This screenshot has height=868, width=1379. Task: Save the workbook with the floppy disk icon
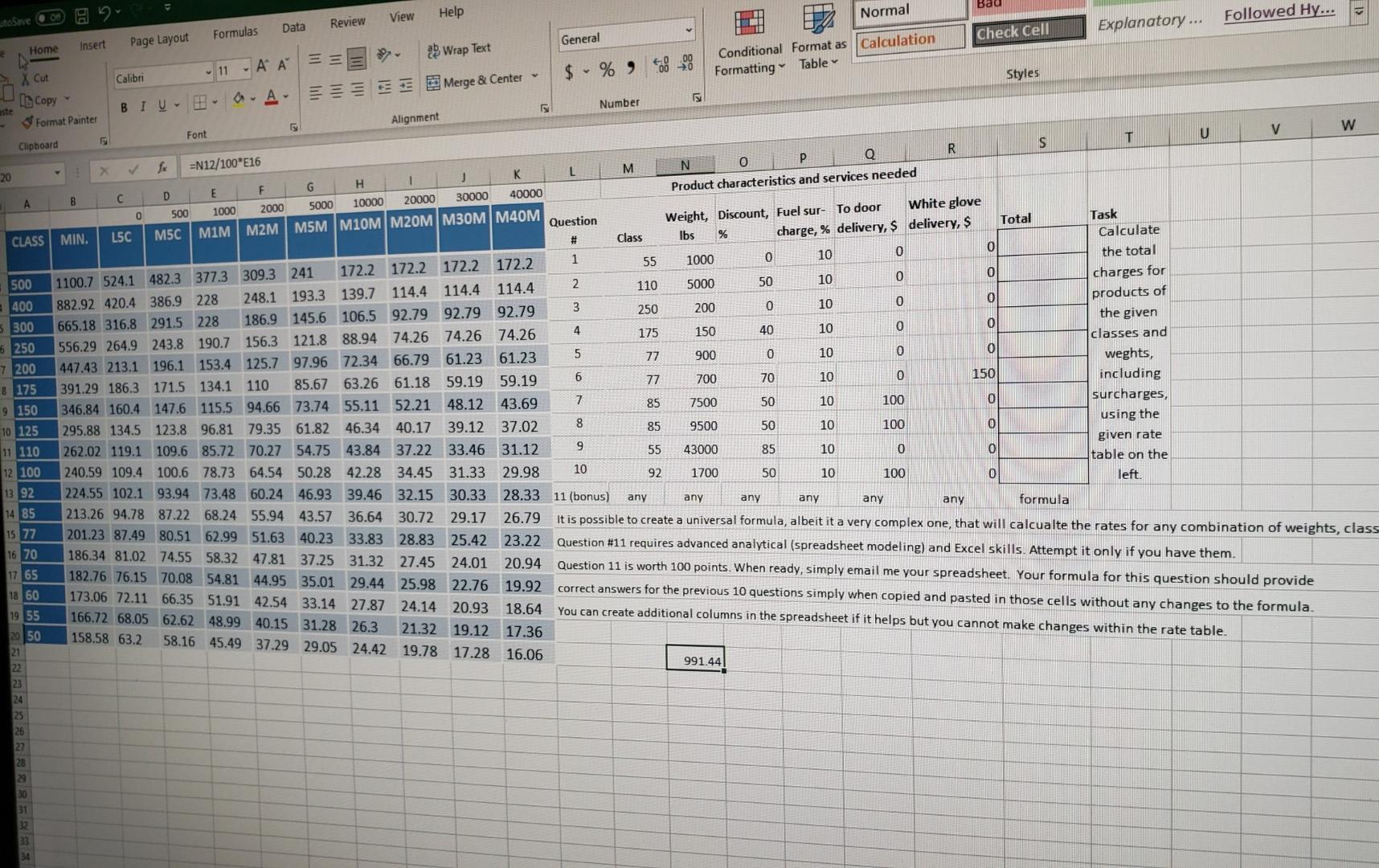82,14
